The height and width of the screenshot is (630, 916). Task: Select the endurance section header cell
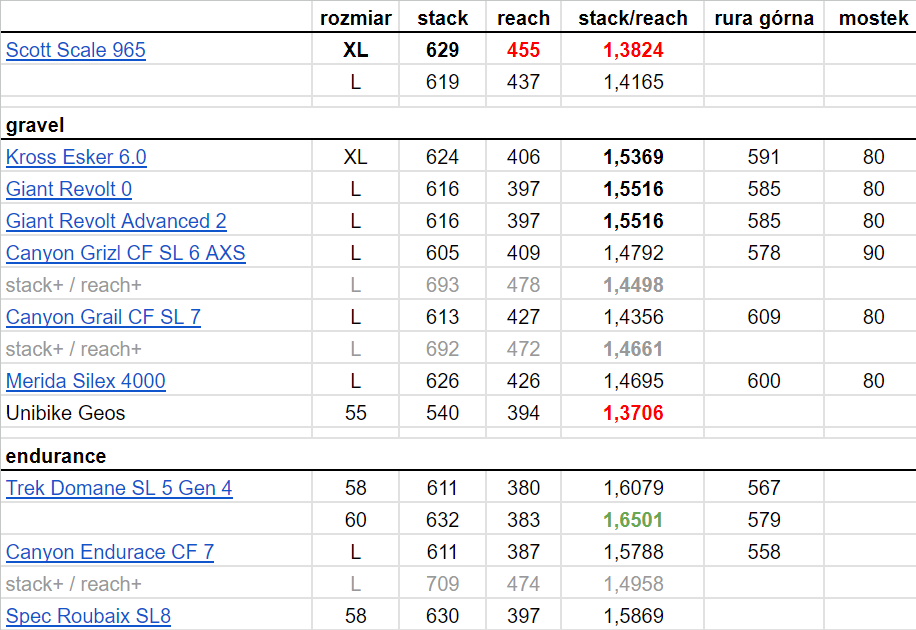pyautogui.click(x=56, y=456)
